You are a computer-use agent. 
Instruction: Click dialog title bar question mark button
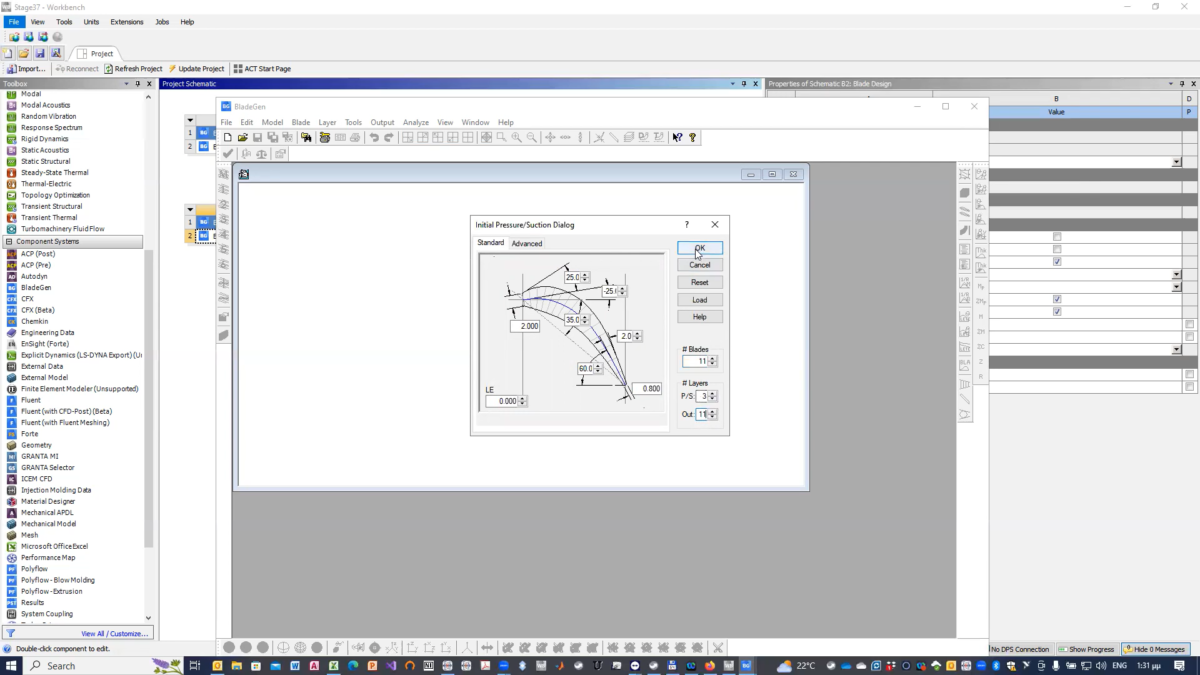686,225
